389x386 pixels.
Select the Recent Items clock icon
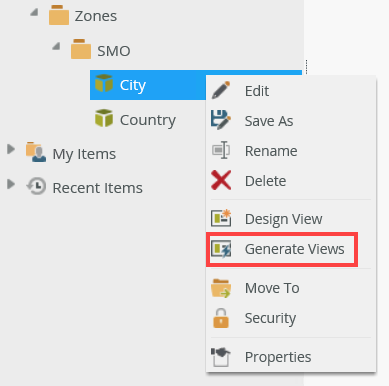click(x=36, y=186)
